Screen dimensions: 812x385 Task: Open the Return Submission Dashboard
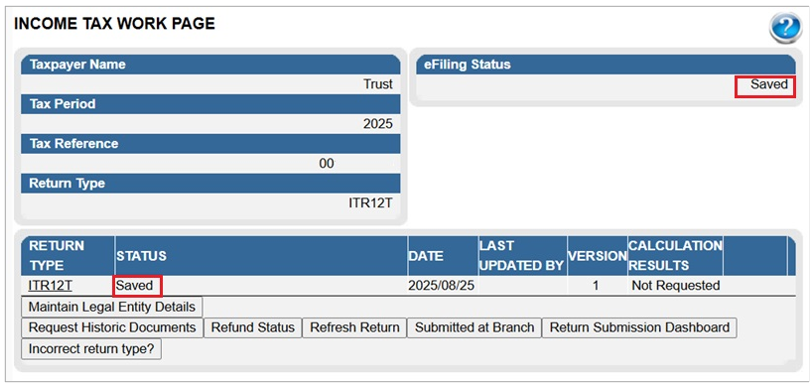coord(640,327)
